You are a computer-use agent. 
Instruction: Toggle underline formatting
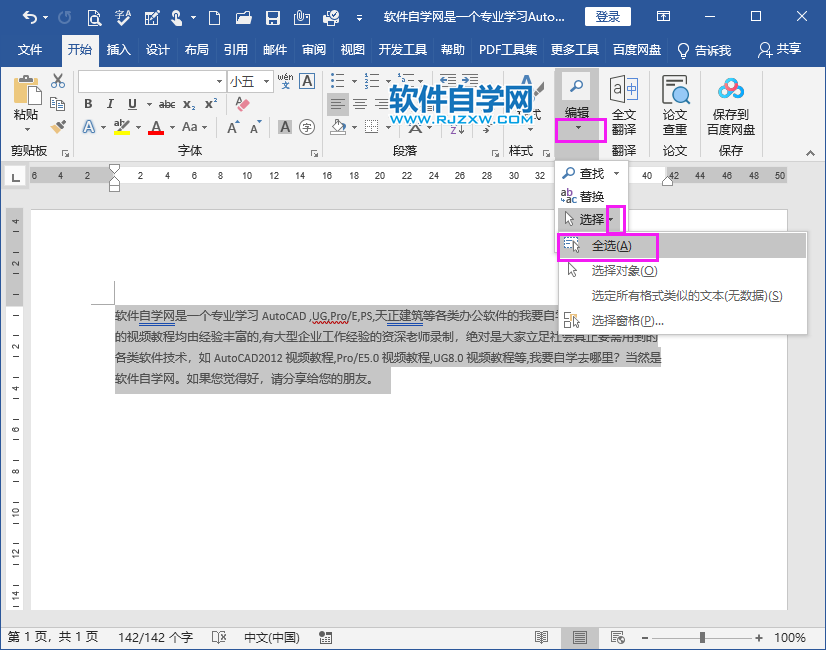click(132, 104)
